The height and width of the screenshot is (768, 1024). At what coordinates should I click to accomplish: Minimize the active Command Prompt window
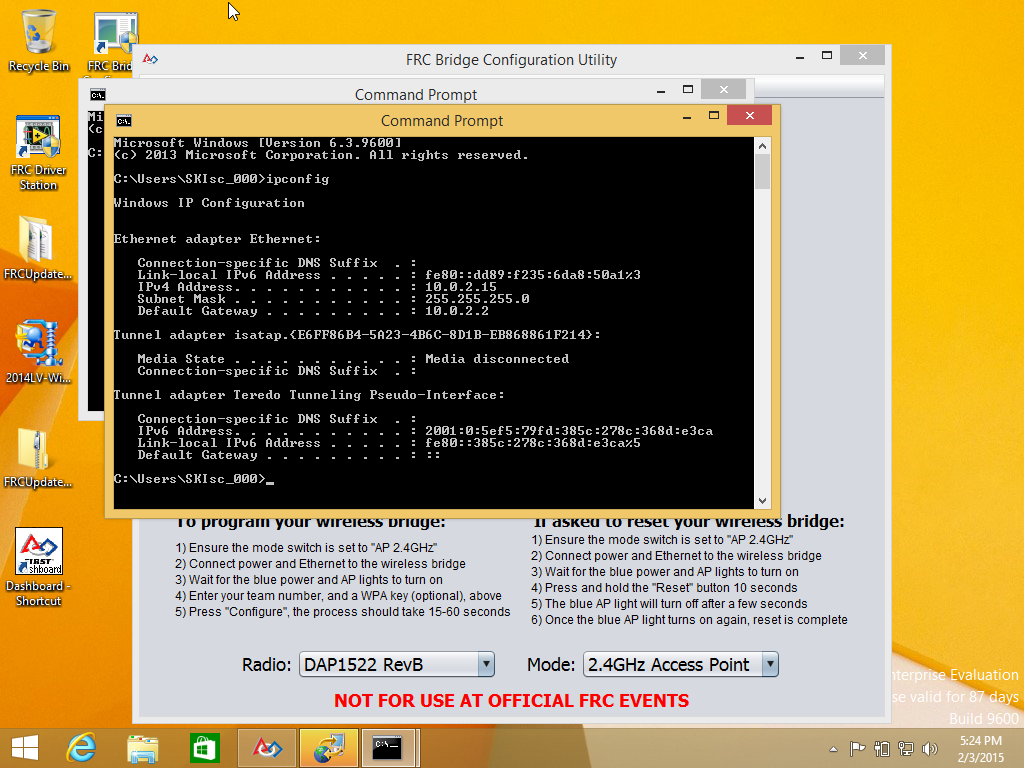click(686, 117)
